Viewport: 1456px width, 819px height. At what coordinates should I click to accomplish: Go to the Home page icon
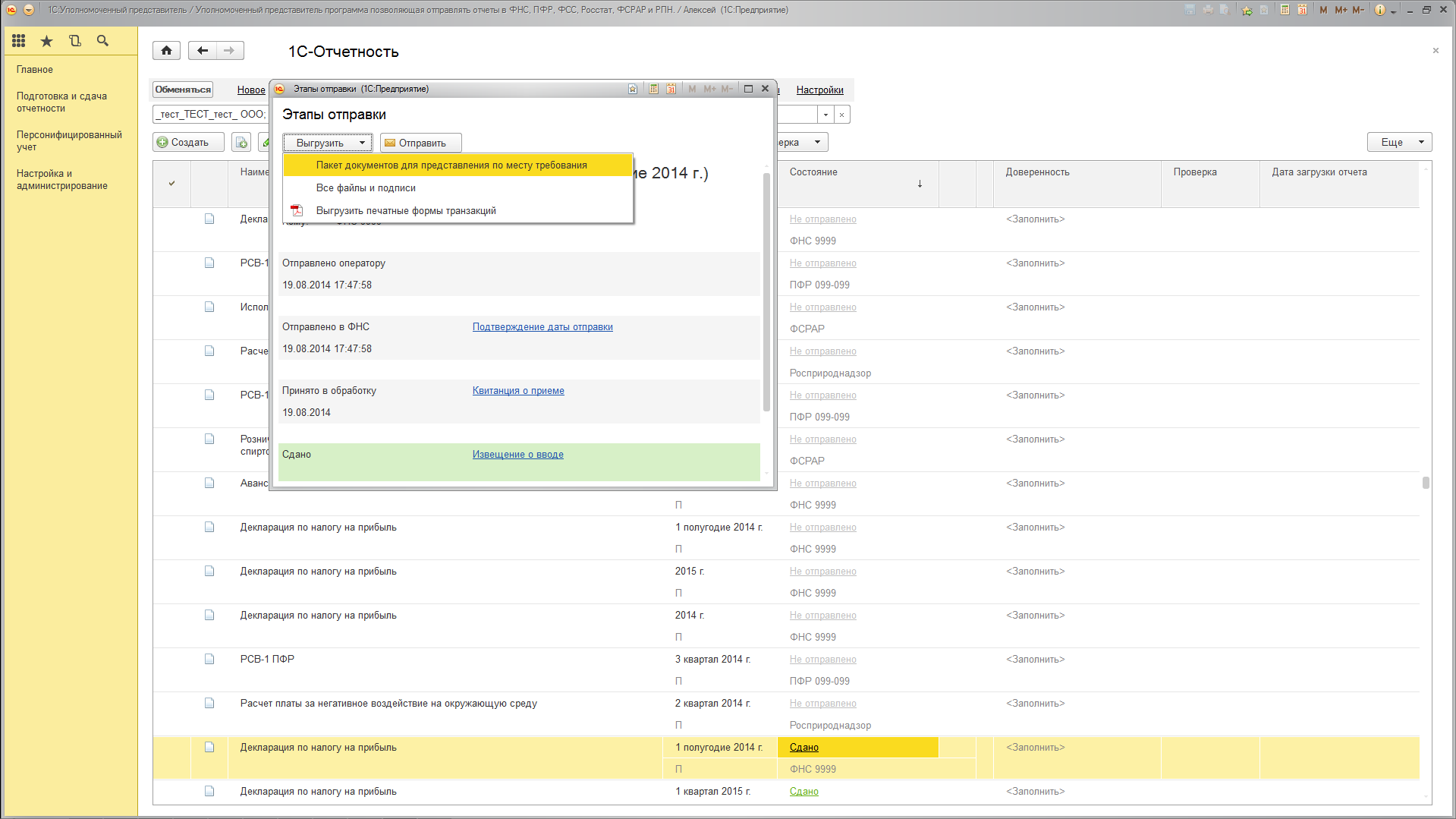(x=166, y=51)
